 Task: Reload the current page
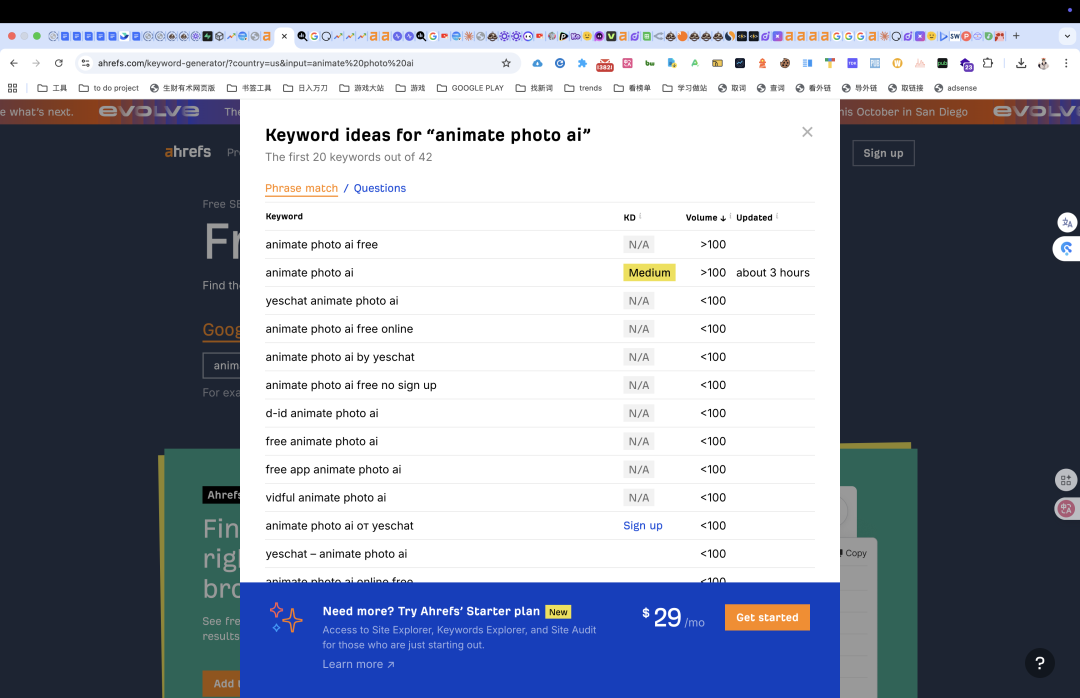coord(59,63)
